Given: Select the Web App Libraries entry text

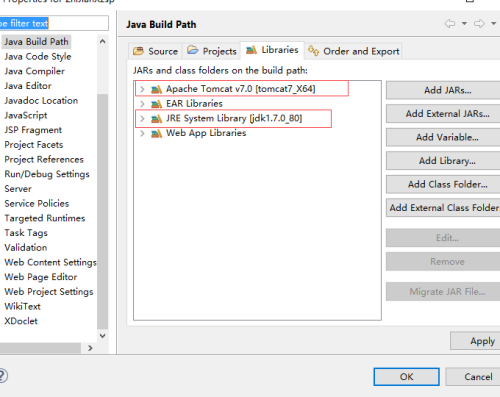Looking at the screenshot, I should (206, 133).
